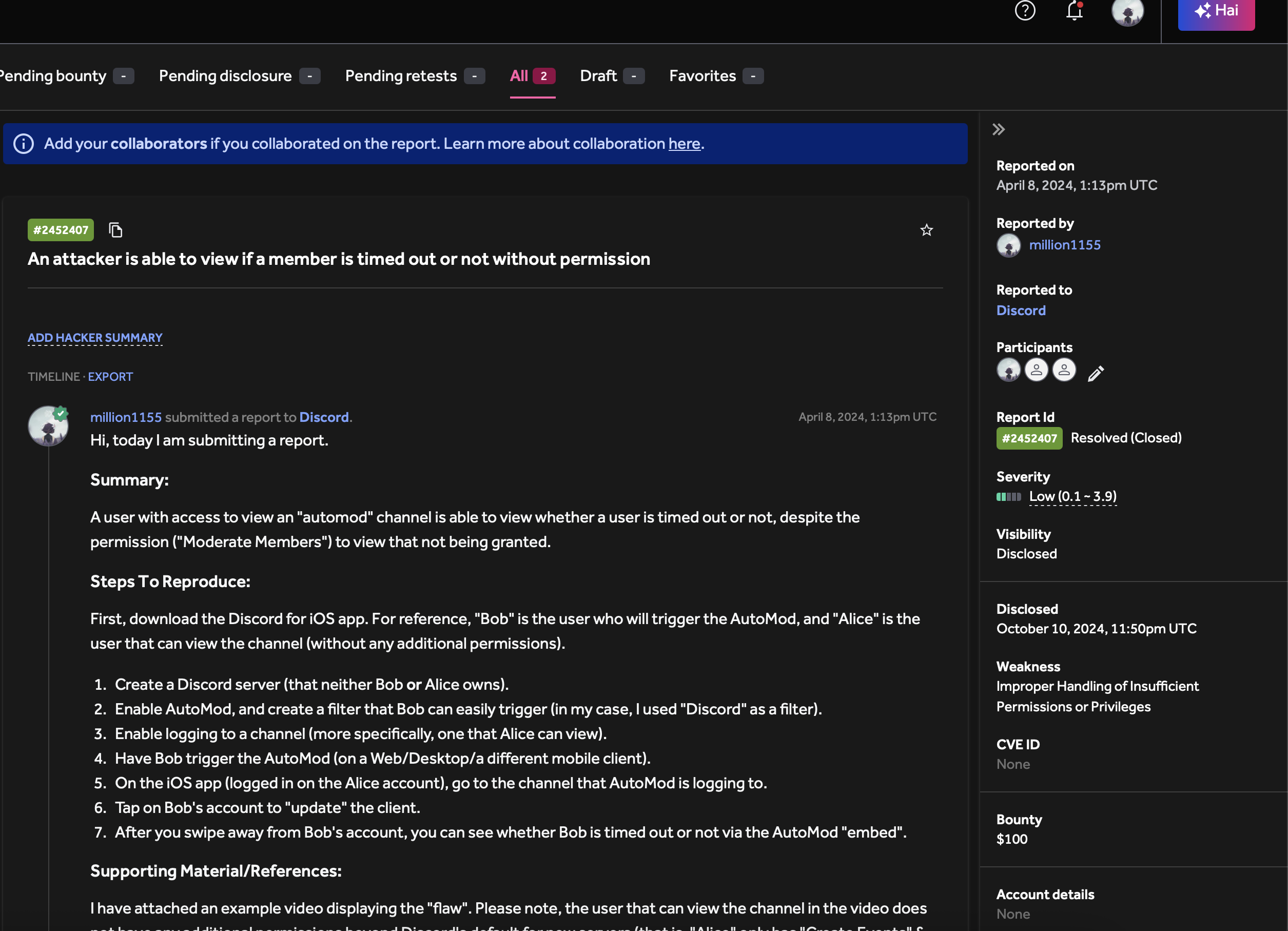The height and width of the screenshot is (931, 1288).
Task: Click the green #2452407 badge beside title
Action: point(61,230)
